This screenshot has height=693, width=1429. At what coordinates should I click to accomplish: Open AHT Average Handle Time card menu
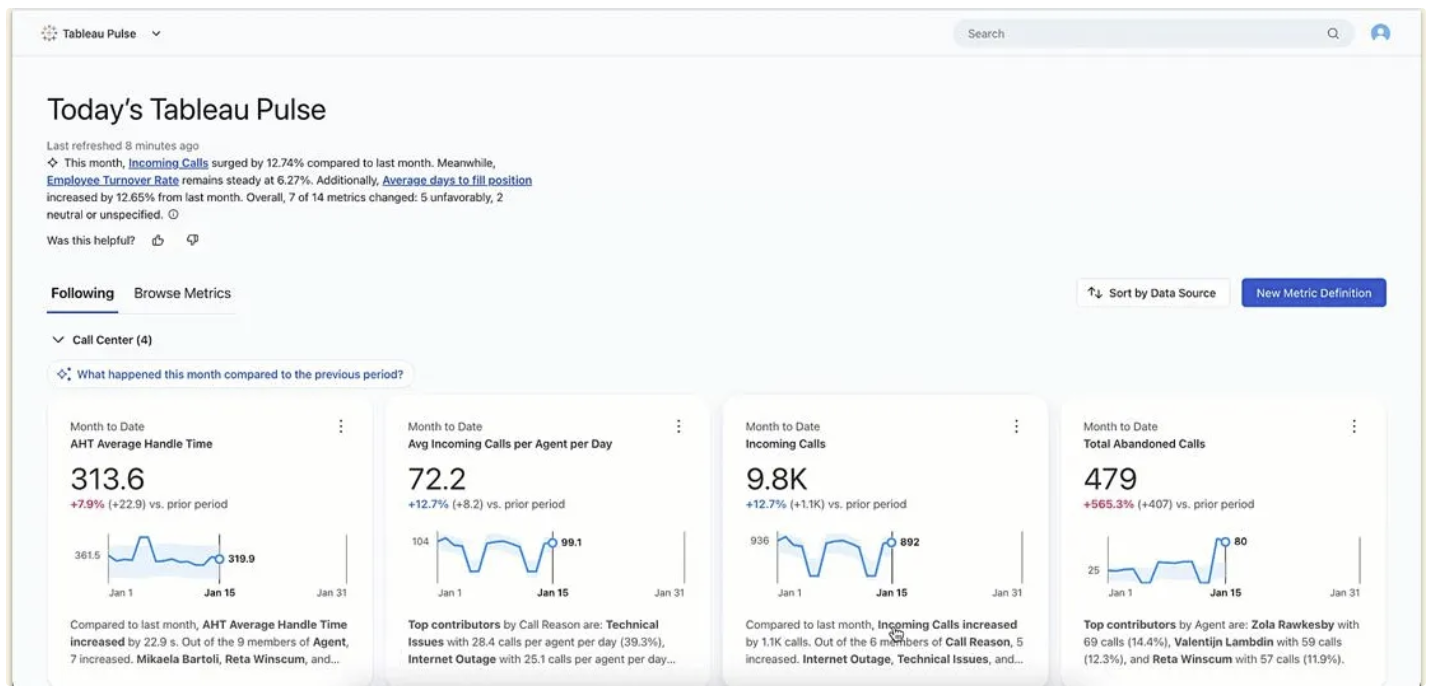(340, 426)
